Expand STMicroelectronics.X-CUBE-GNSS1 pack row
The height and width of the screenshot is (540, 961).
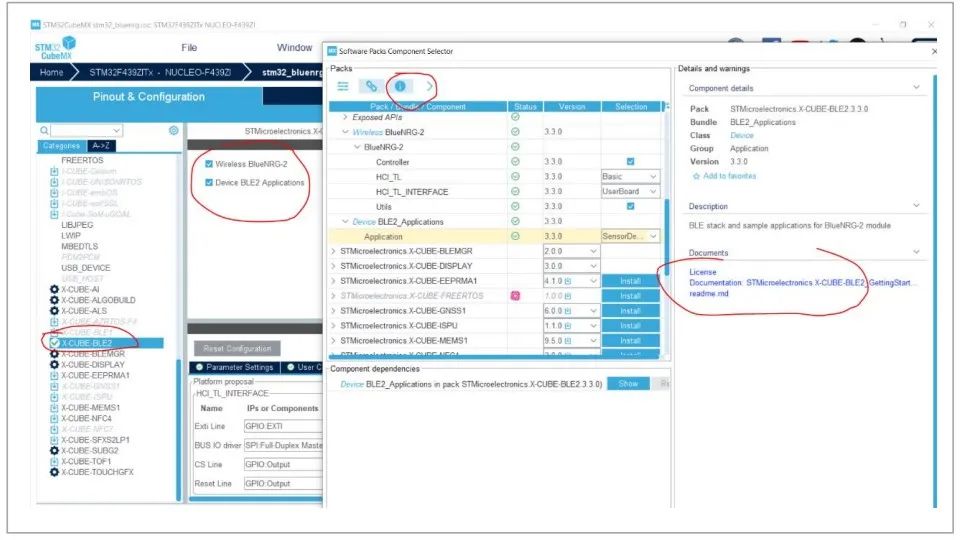[333, 311]
